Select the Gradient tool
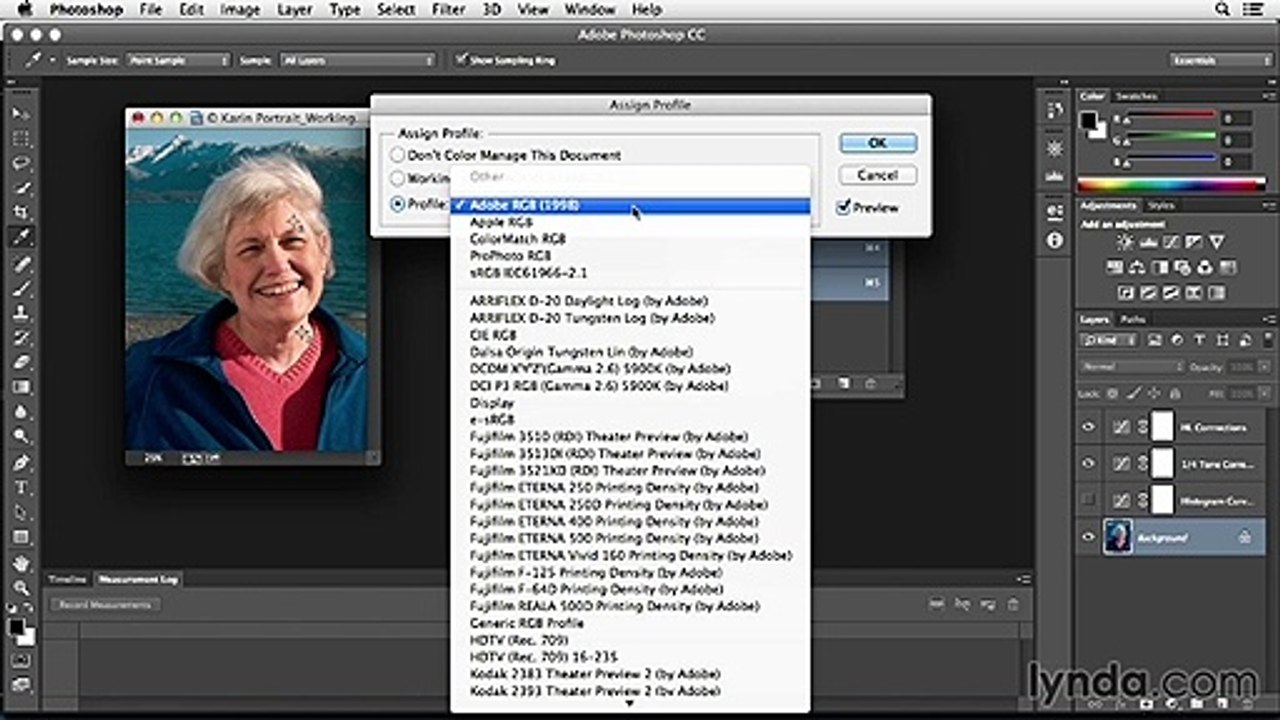The width and height of the screenshot is (1280, 720). [21, 387]
